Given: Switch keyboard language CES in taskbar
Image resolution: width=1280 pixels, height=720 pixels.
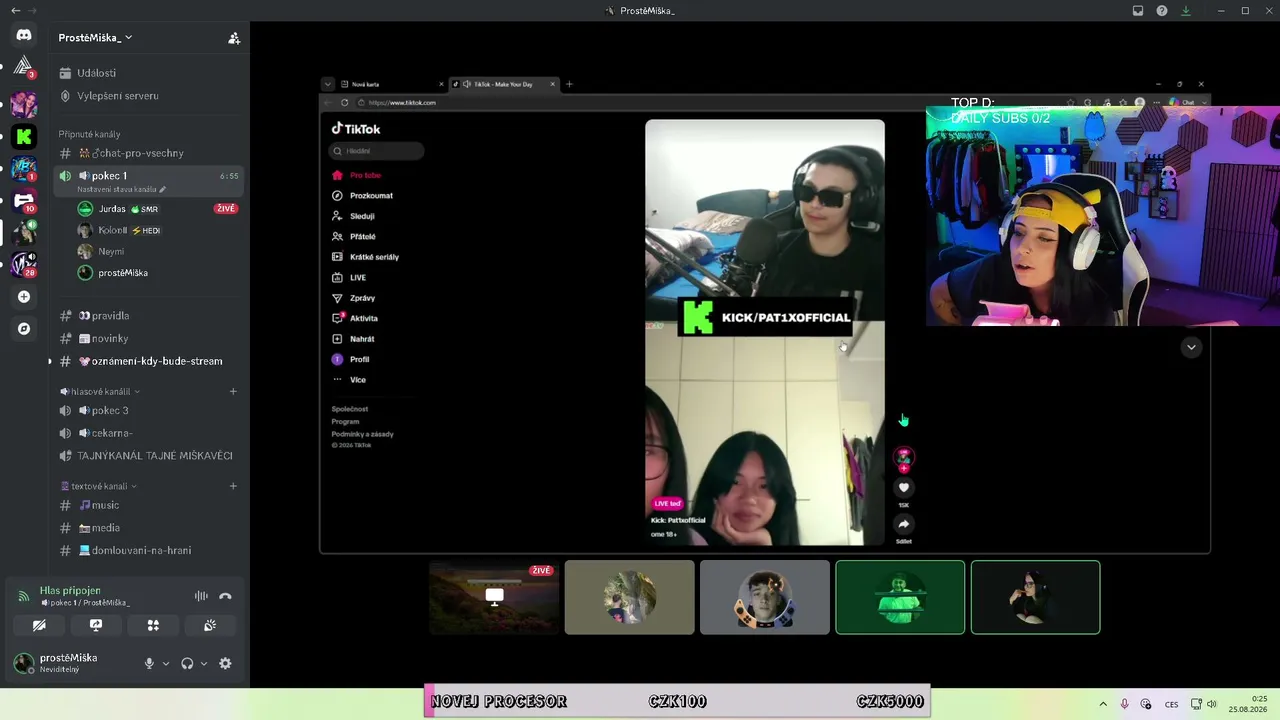Looking at the screenshot, I should coord(1171,704).
